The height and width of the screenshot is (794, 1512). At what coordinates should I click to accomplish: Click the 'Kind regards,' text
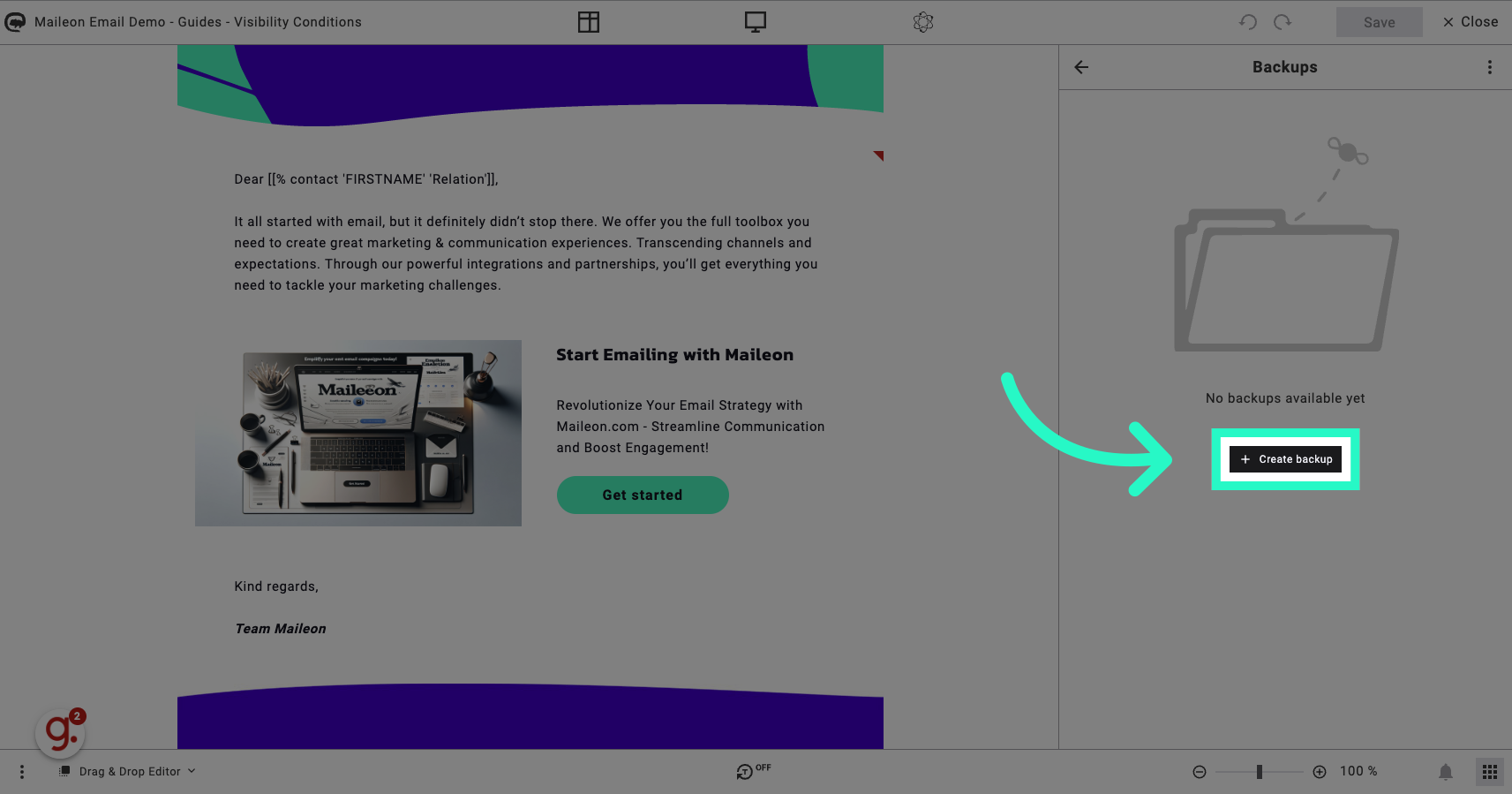tap(276, 586)
